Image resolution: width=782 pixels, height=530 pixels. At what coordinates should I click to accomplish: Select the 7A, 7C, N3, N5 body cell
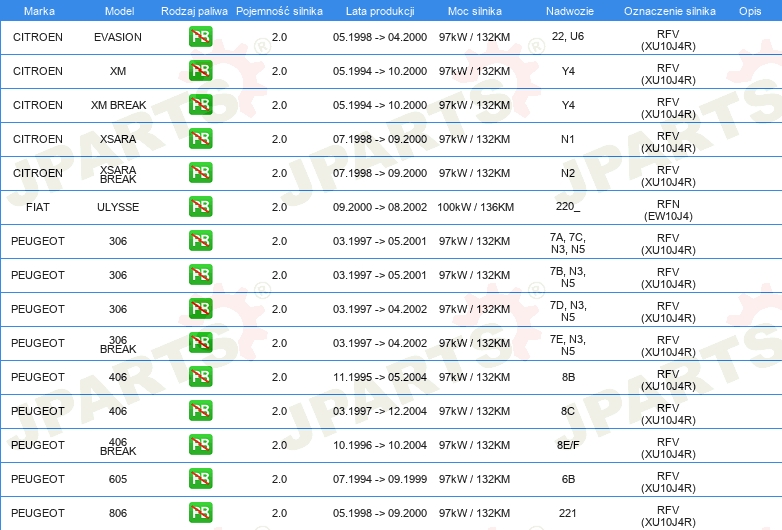568,243
